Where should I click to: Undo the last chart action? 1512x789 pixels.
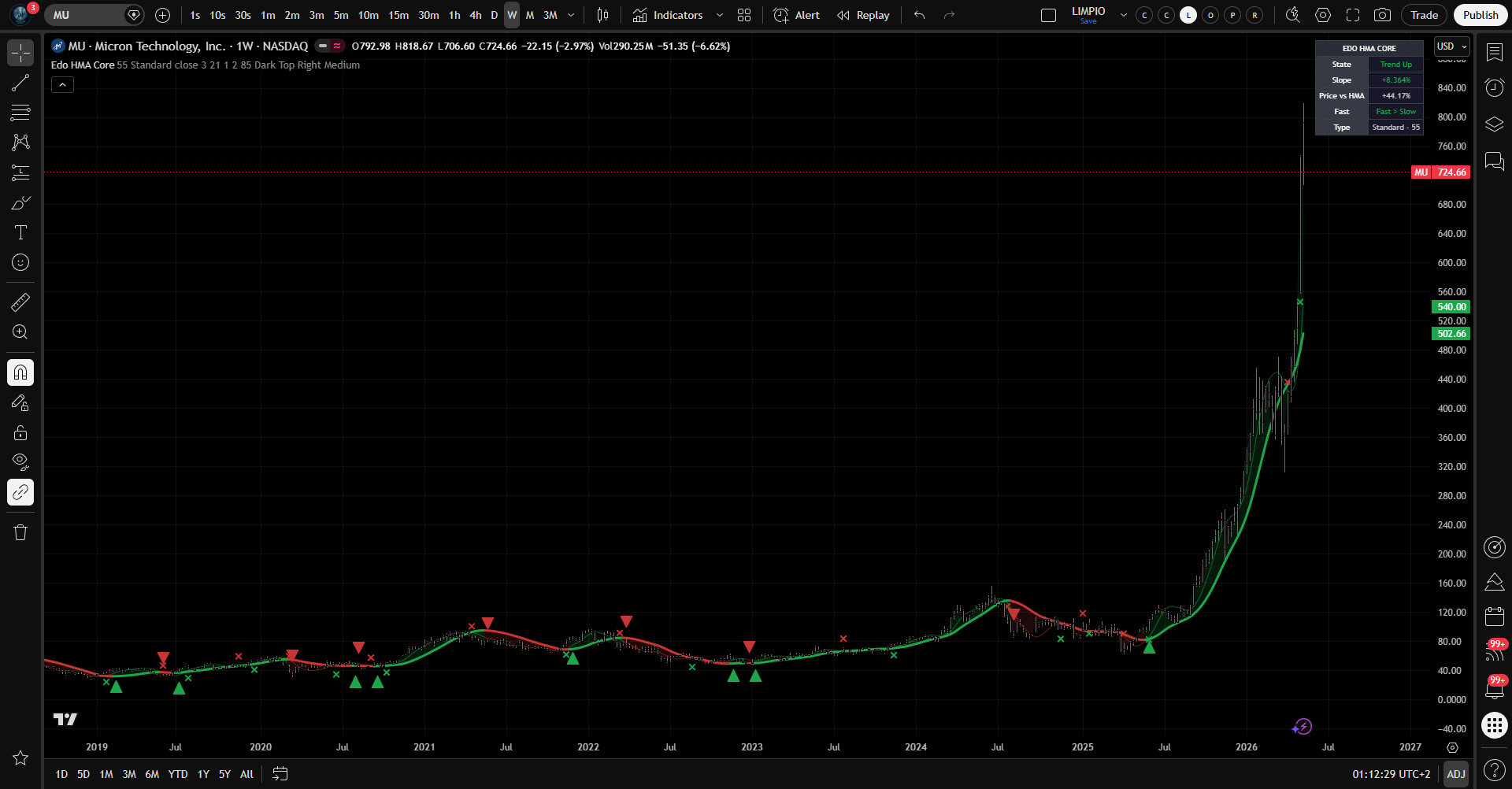919,15
